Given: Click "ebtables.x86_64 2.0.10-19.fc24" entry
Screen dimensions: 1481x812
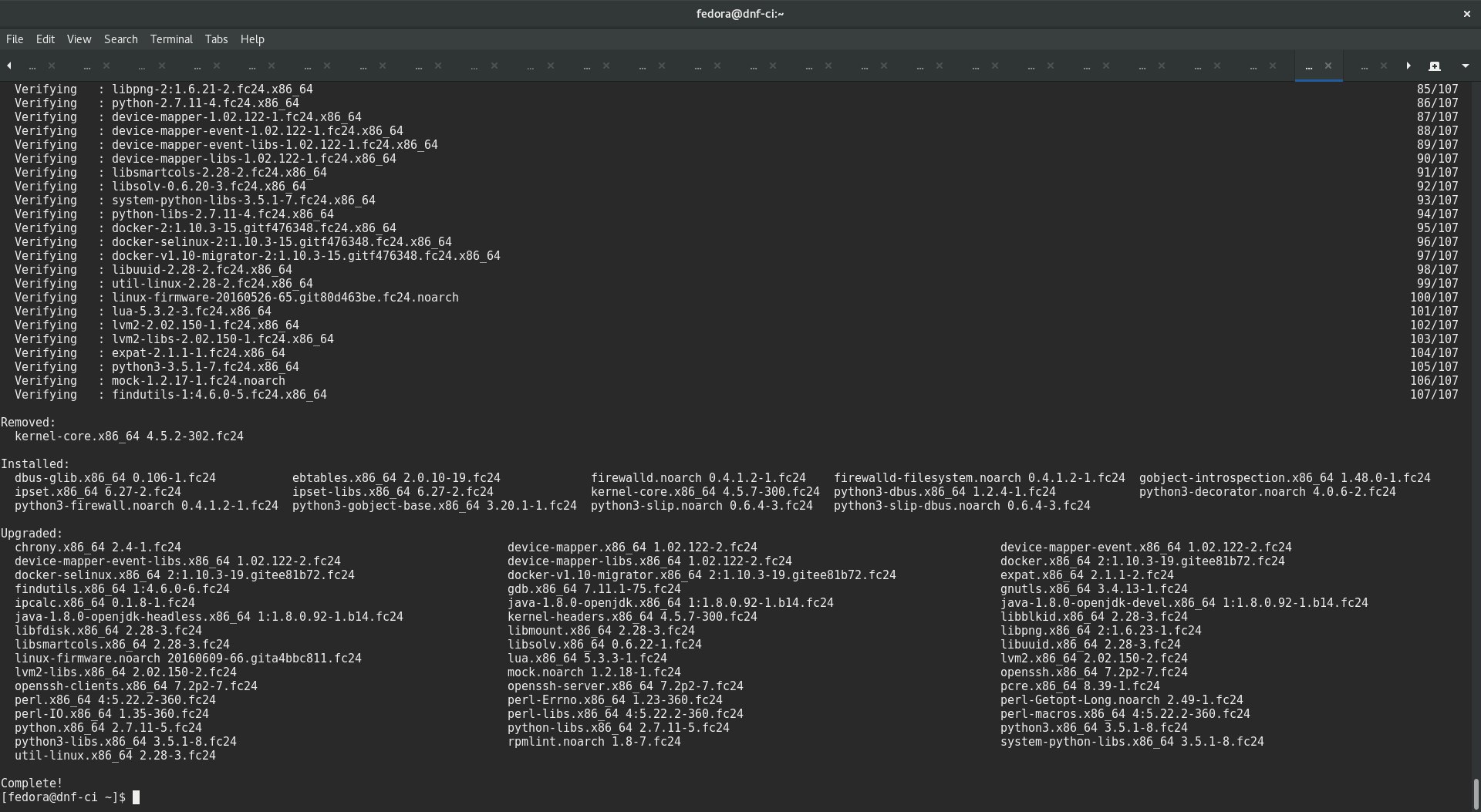Looking at the screenshot, I should tap(396, 478).
